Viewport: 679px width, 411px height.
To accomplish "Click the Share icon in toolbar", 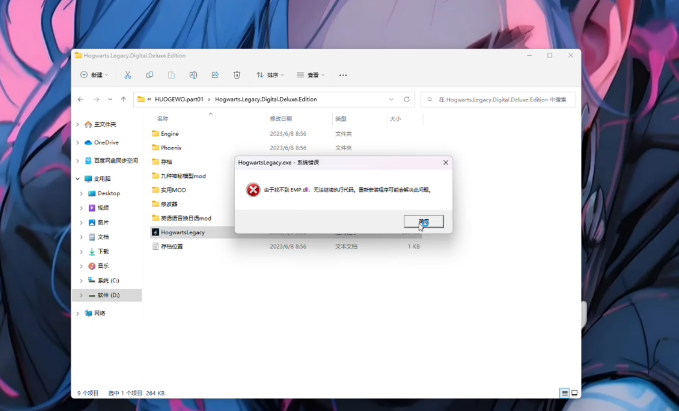I will click(x=215, y=75).
